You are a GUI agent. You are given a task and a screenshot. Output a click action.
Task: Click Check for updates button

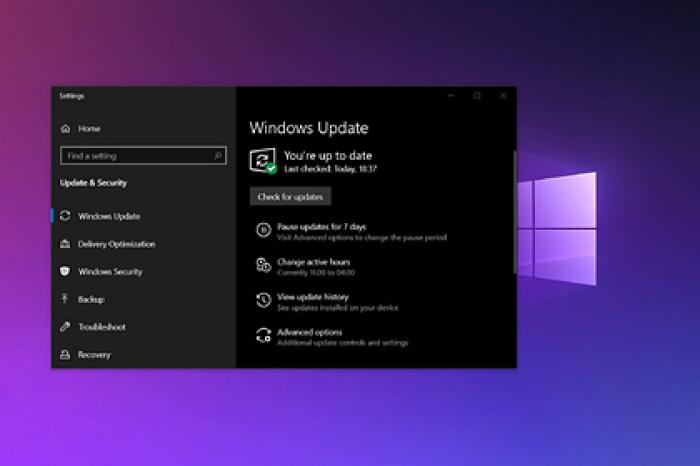[x=290, y=196]
